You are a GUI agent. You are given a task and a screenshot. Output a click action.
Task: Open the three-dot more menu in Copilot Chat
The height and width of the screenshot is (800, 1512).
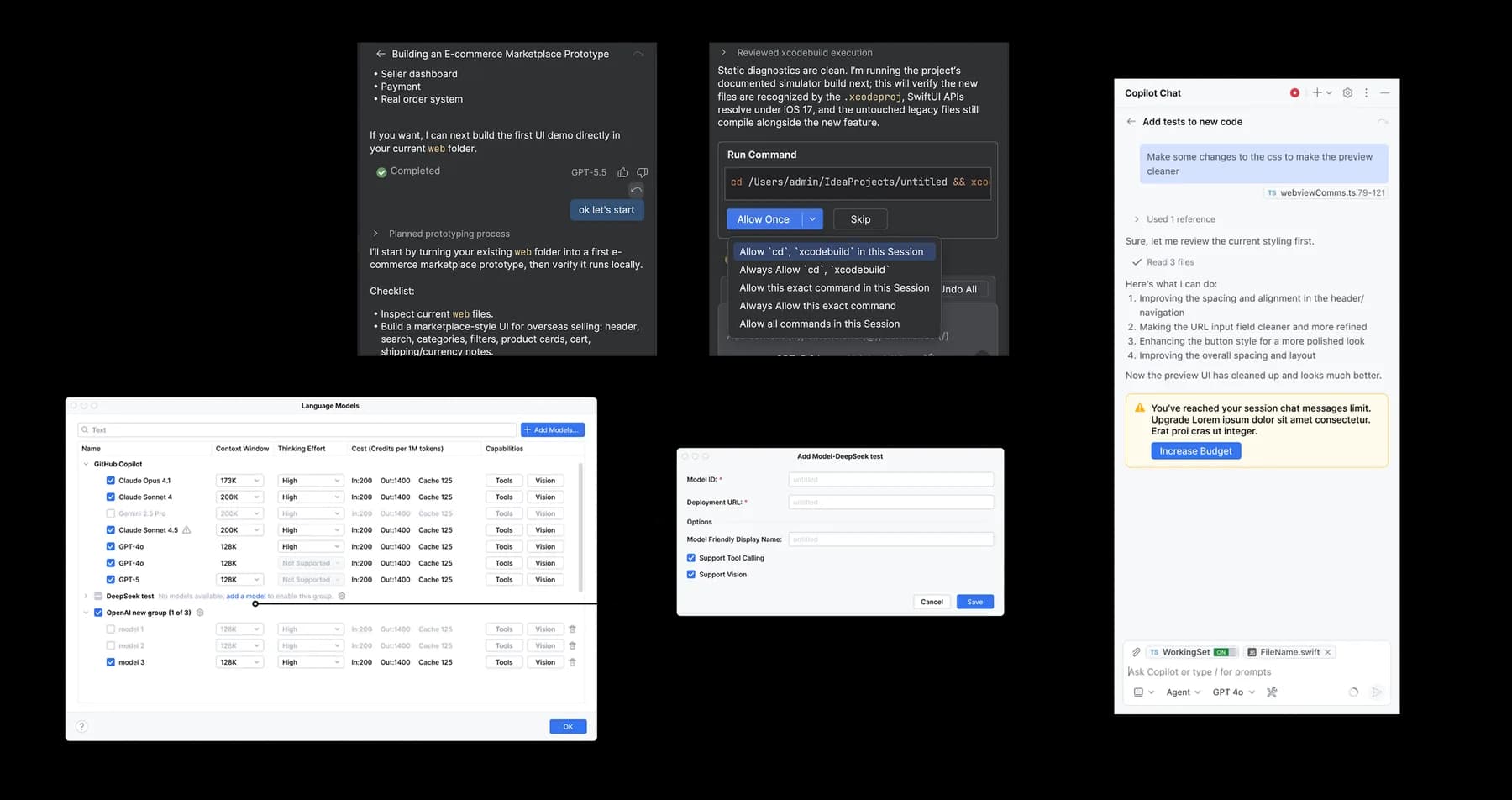coord(1366,93)
